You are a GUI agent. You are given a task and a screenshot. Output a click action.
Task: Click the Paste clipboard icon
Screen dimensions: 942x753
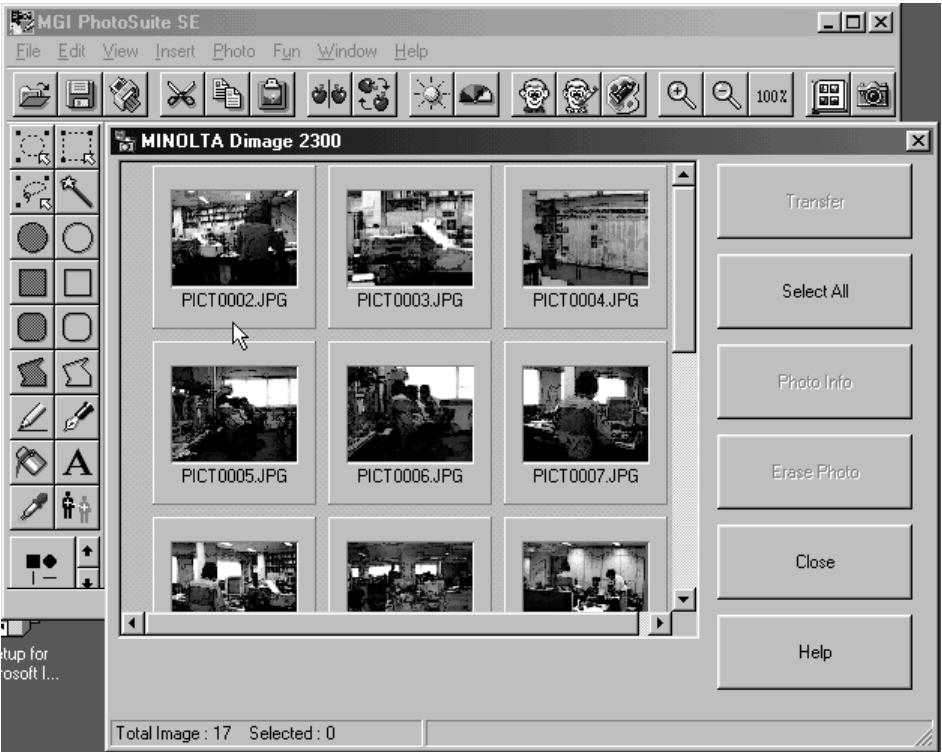[272, 94]
